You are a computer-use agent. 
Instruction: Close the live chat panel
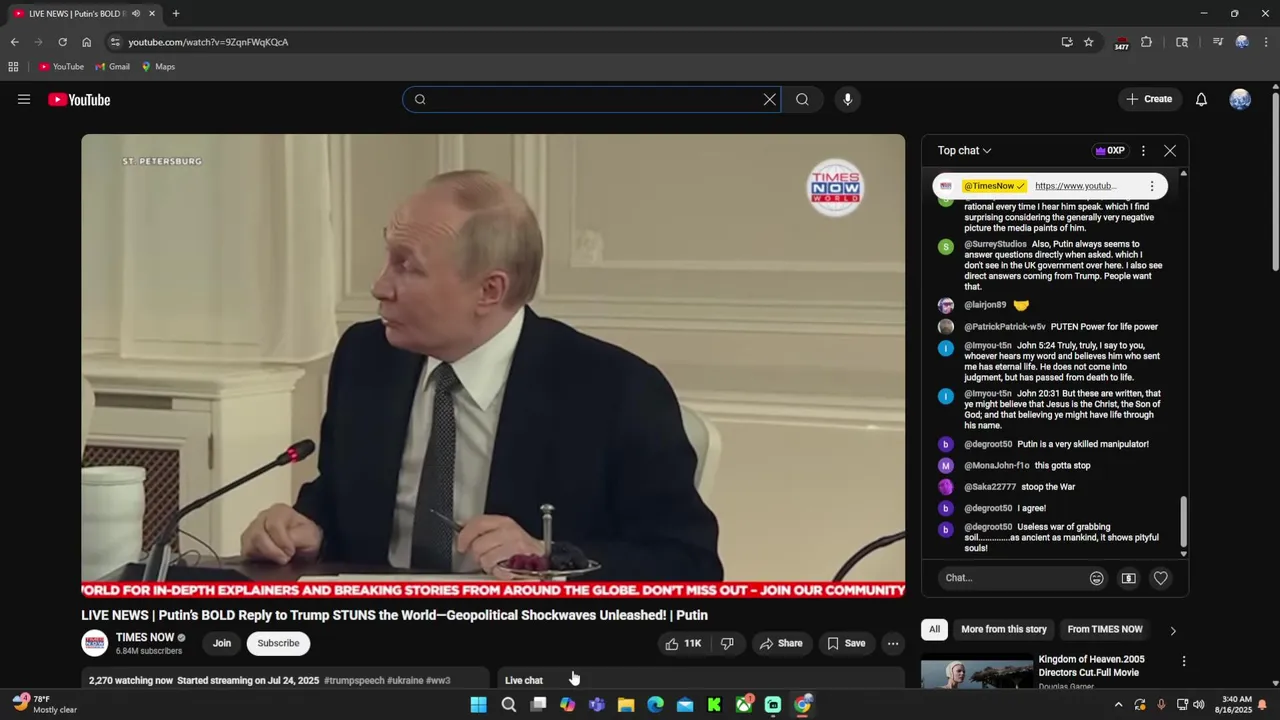[1170, 151]
